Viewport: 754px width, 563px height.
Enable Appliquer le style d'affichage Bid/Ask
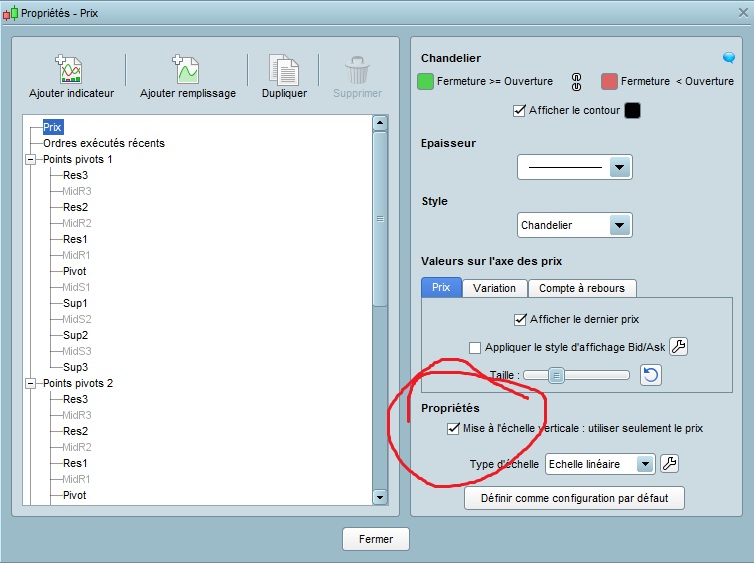point(475,348)
